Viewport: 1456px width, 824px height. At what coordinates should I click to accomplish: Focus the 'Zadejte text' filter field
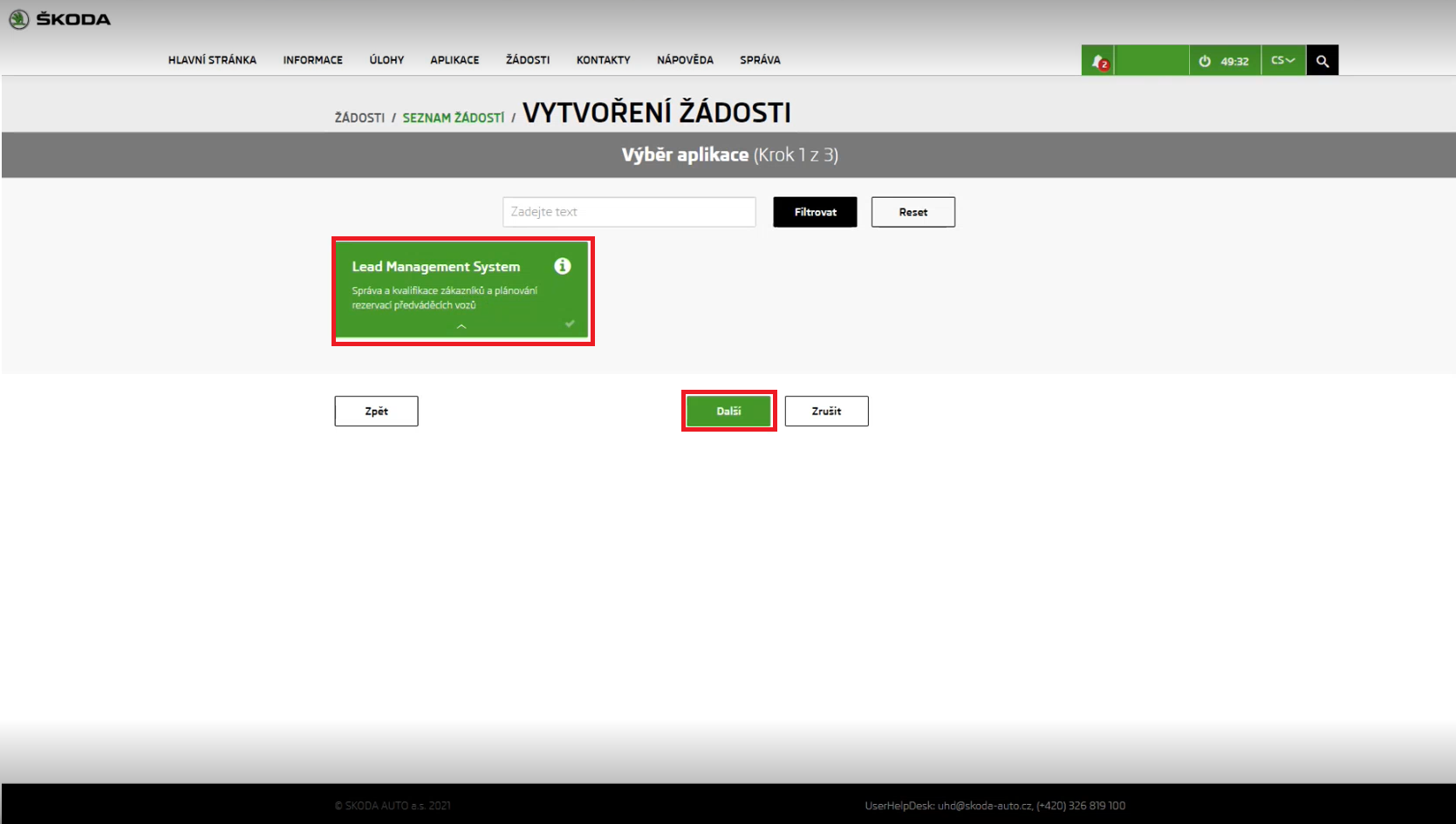pyautogui.click(x=628, y=212)
